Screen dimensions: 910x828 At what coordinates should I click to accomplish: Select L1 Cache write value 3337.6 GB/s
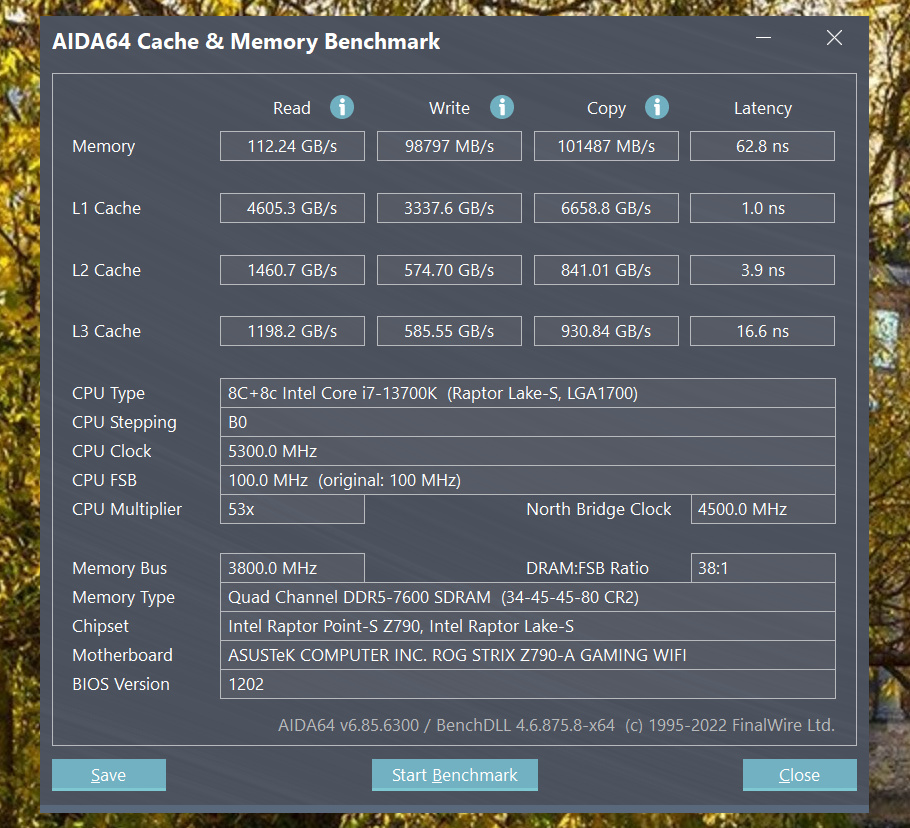pyautogui.click(x=449, y=208)
